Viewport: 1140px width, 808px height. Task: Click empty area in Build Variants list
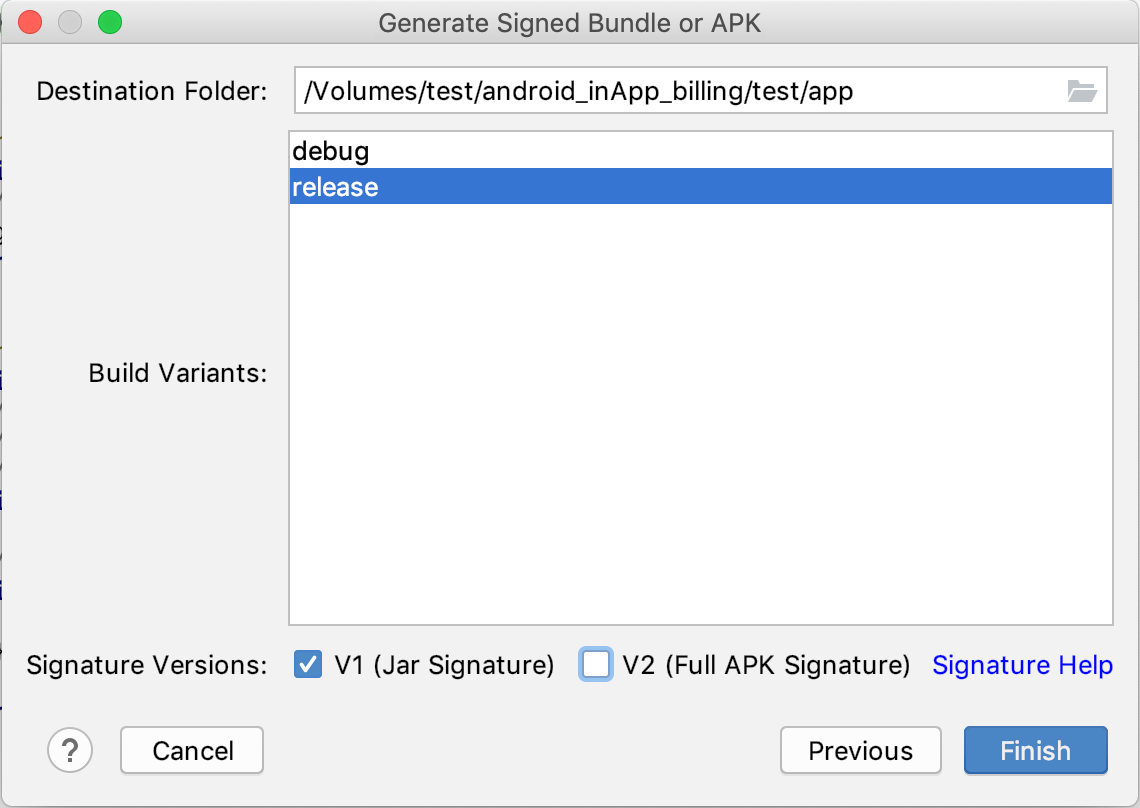701,415
